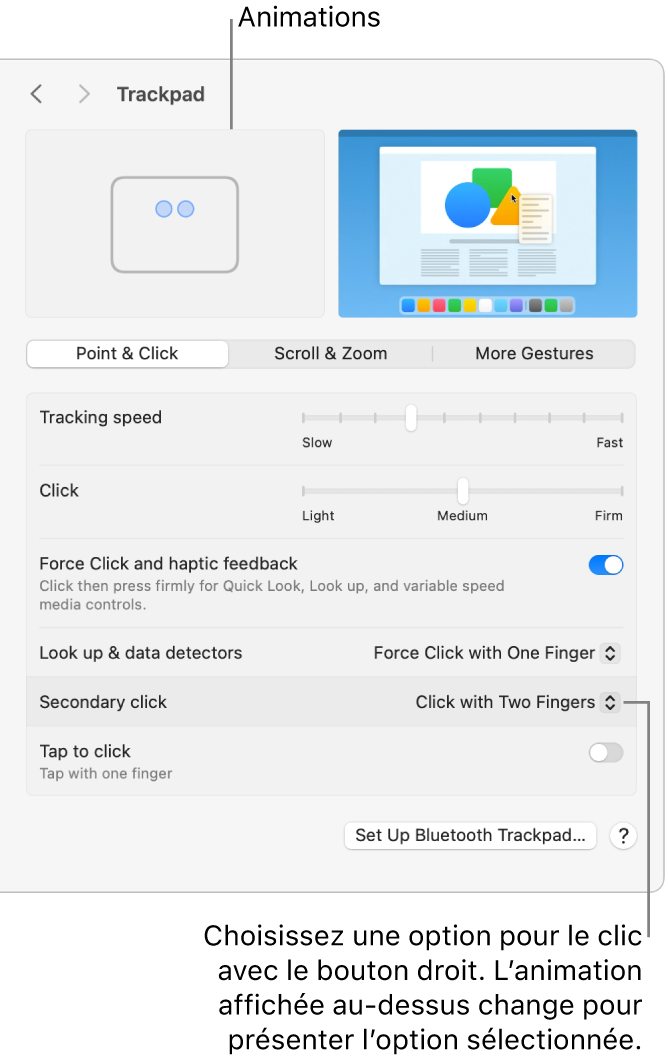Image resolution: width=668 pixels, height=1061 pixels.
Task: Enable the Tap to click switch
Action: click(x=606, y=753)
